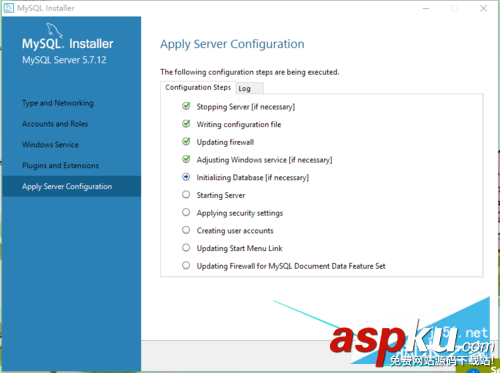Image resolution: width=500 pixels, height=373 pixels.
Task: Click 'Adjusting Windows service [if necessary]' text
Action: coord(264,160)
